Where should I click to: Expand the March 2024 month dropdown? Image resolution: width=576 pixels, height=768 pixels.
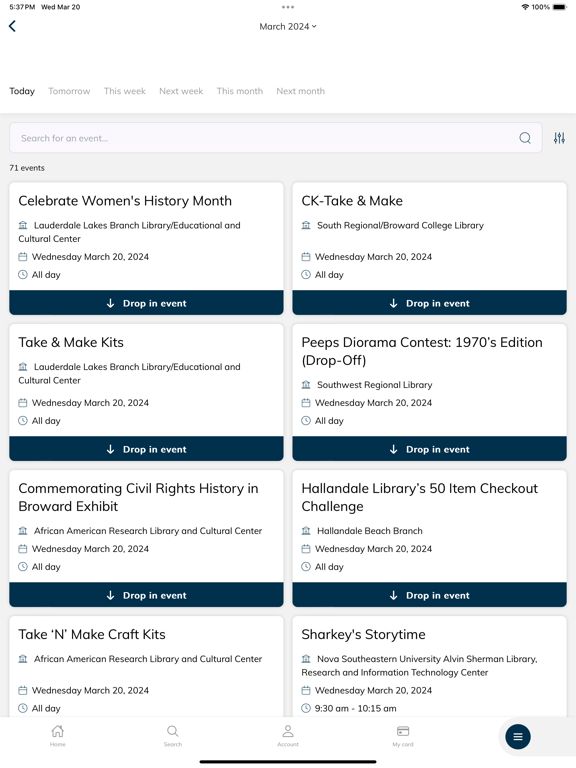click(x=288, y=26)
